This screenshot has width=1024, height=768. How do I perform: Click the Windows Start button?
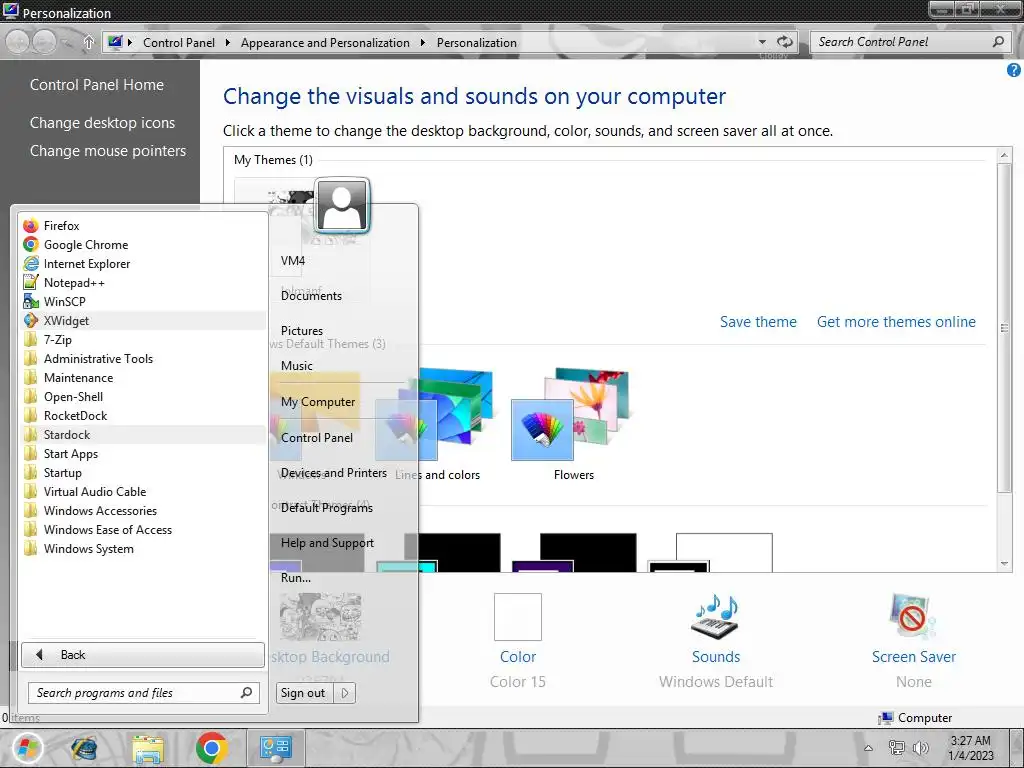(27, 748)
